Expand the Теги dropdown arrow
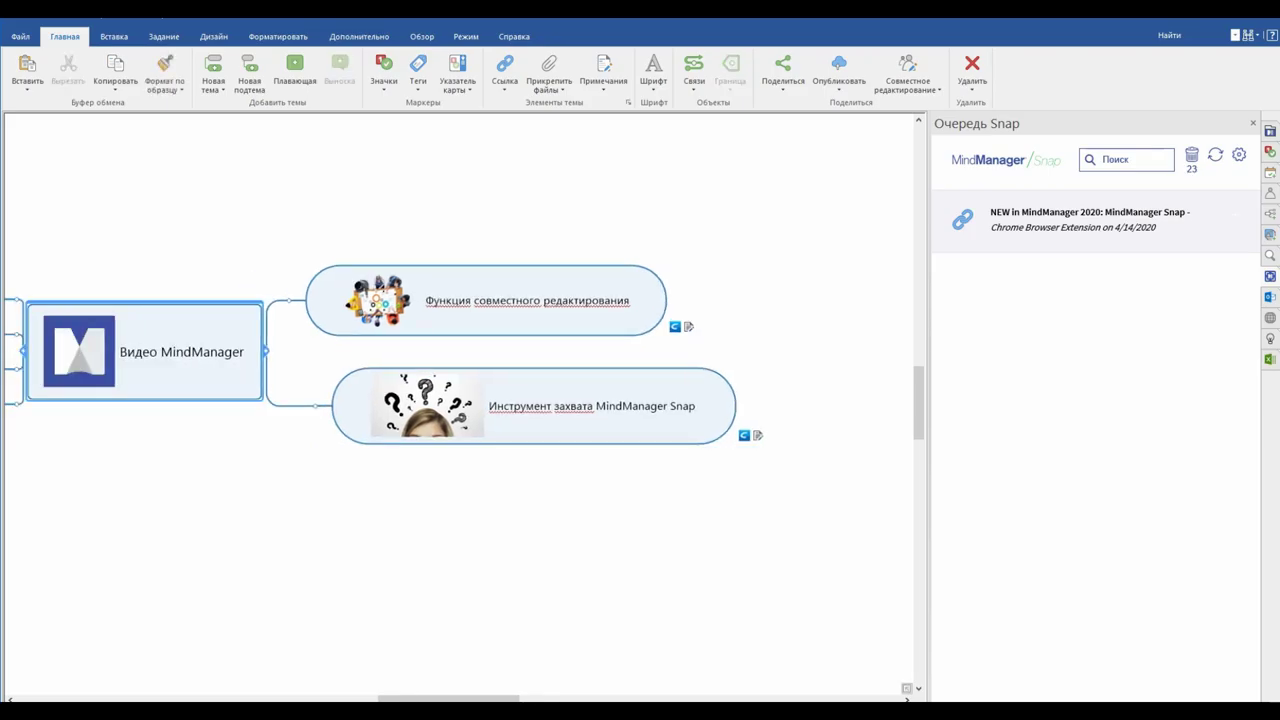 [418, 90]
